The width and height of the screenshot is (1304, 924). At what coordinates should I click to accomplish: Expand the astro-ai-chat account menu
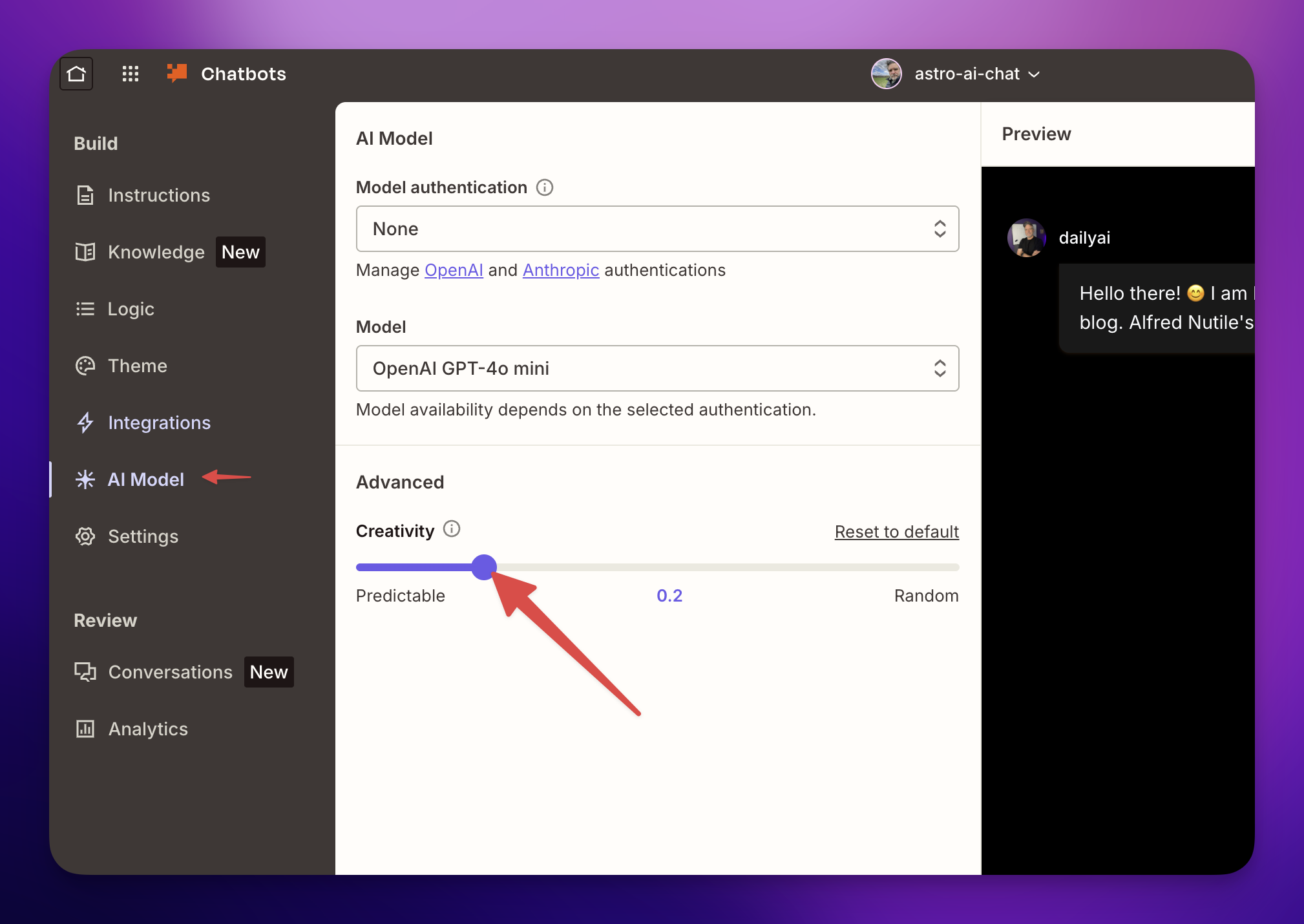click(x=977, y=74)
